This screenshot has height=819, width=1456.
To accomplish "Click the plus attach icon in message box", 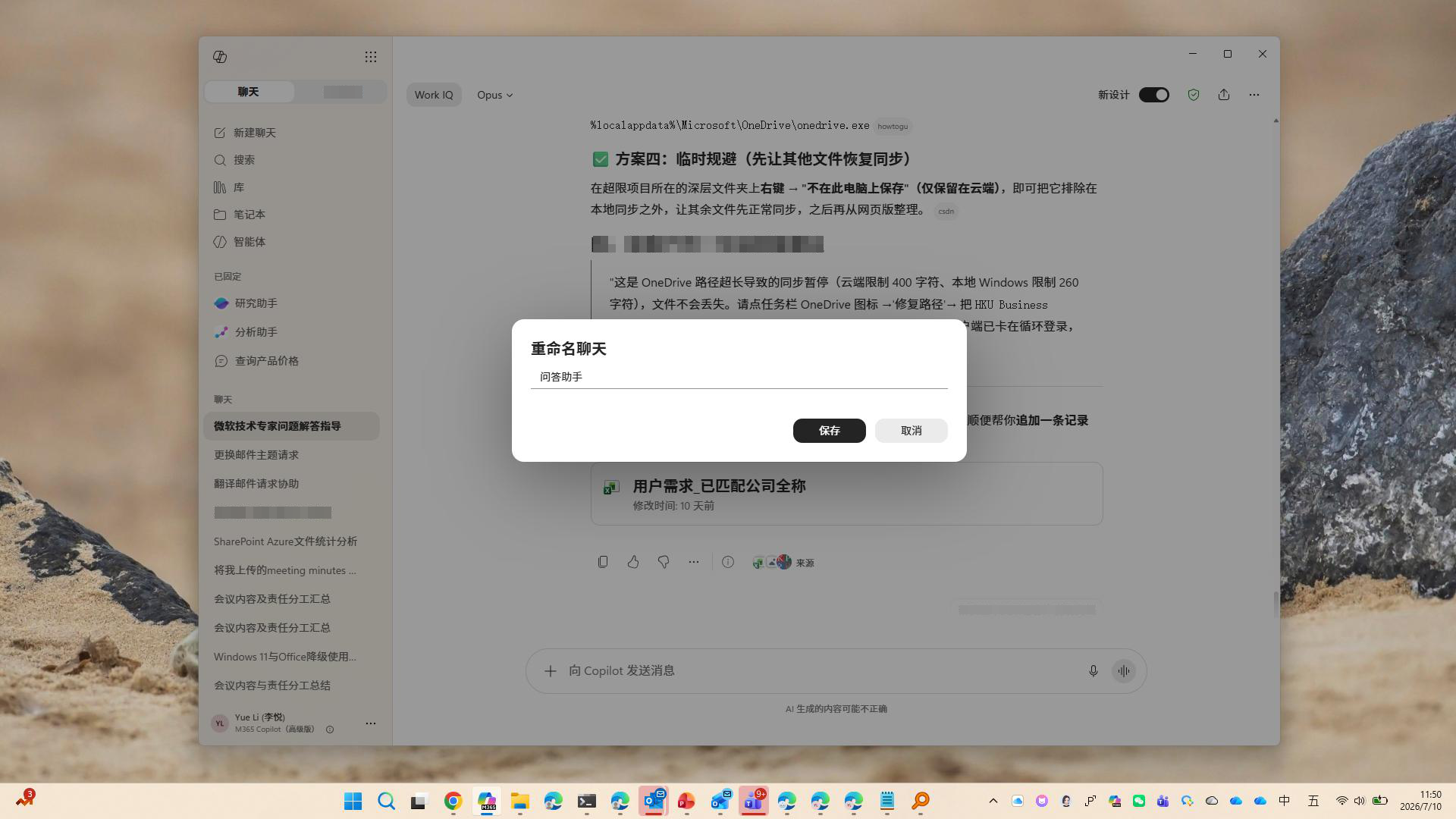I will coord(551,671).
